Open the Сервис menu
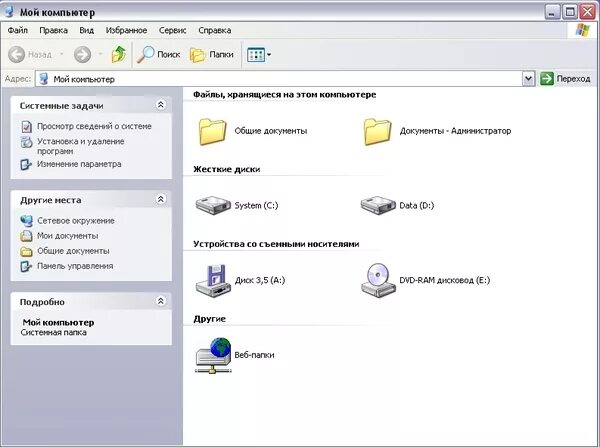The image size is (600, 447). tap(173, 30)
